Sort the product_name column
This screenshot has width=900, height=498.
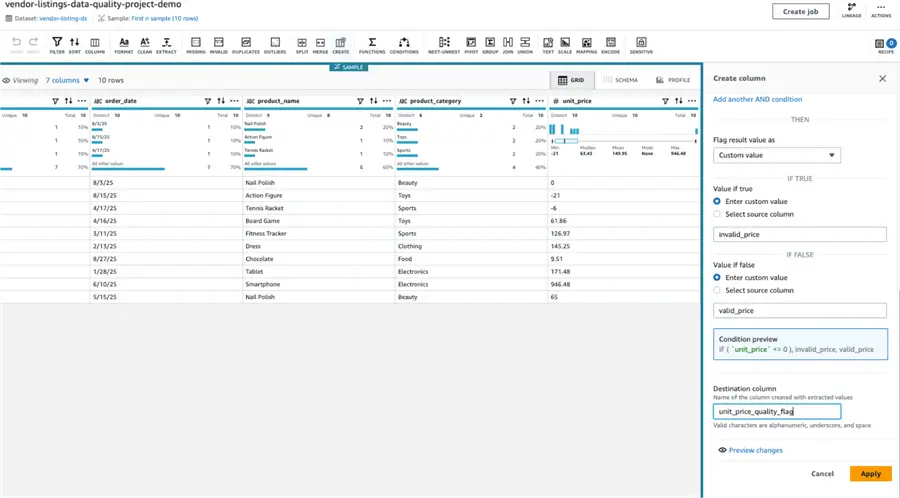coord(374,101)
